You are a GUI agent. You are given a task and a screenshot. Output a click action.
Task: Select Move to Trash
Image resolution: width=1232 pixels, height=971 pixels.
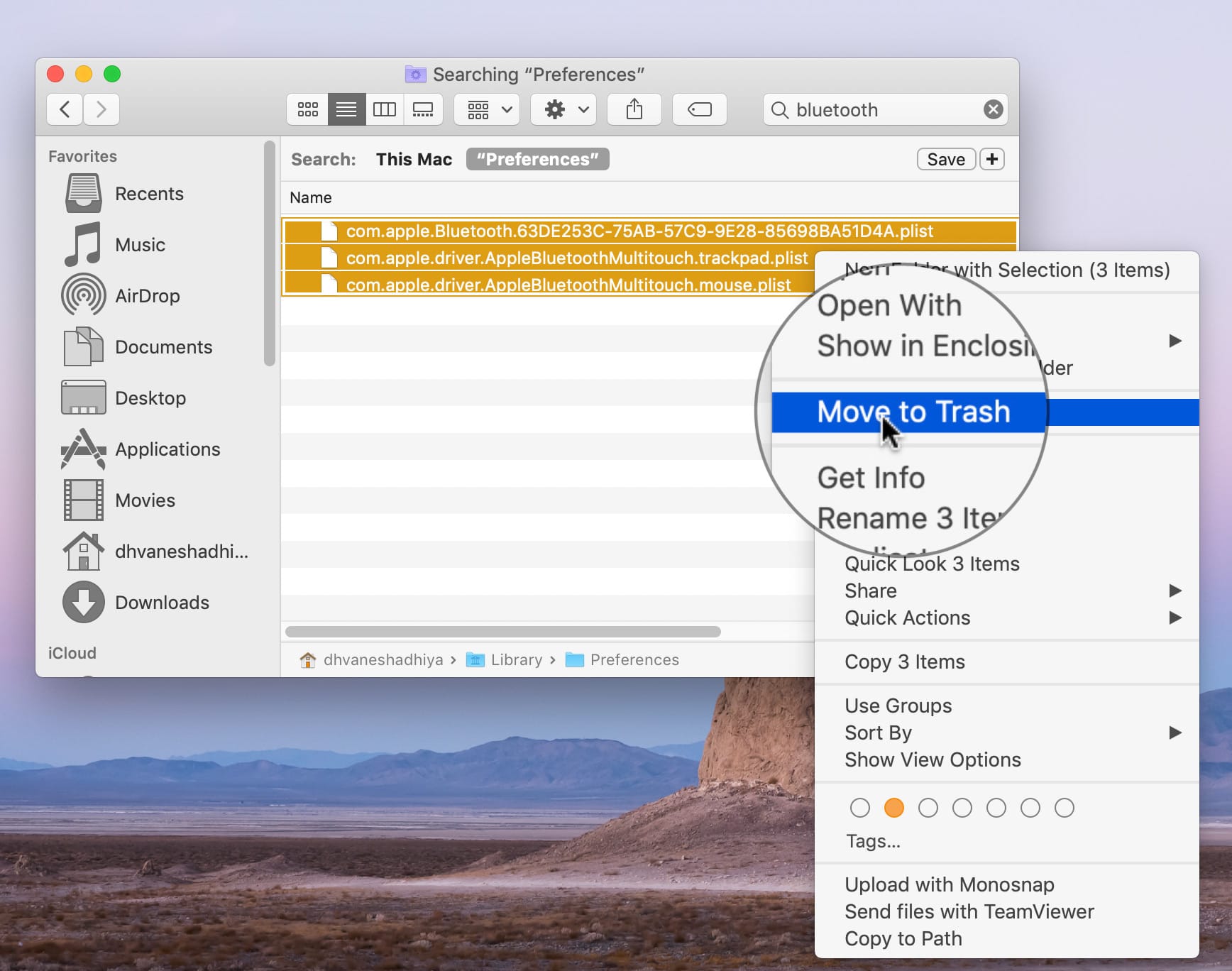point(913,412)
